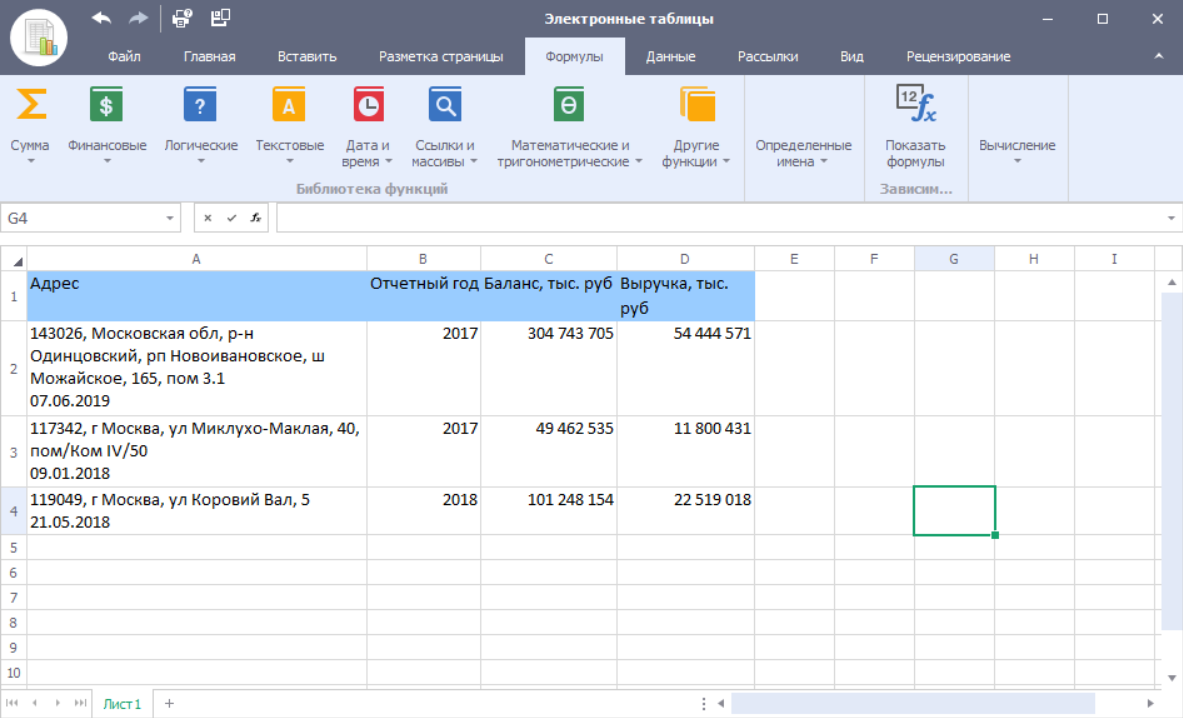The width and height of the screenshot is (1183, 718).
Task: Open the cell name box dropdown arrow
Action: click(171, 218)
